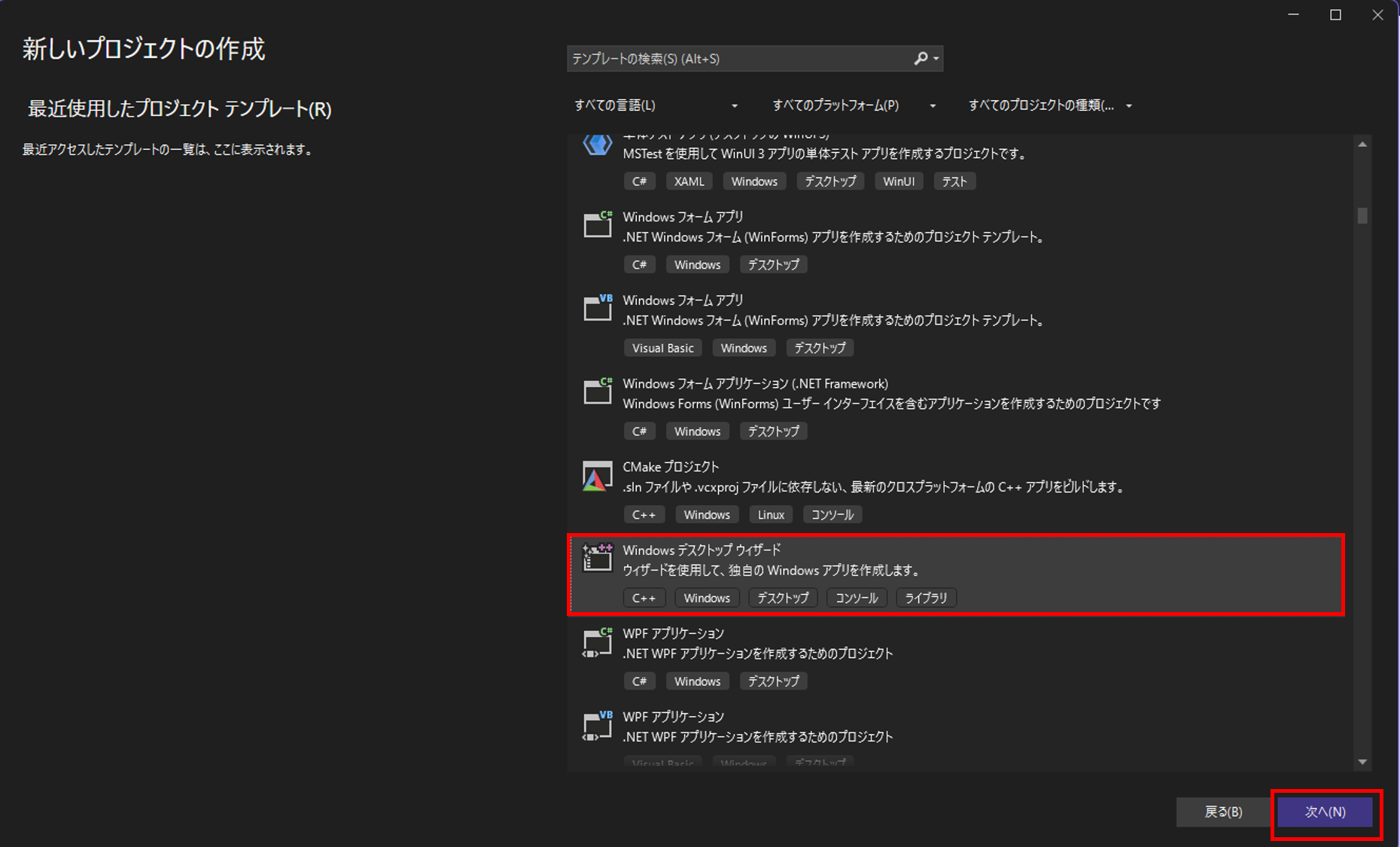This screenshot has width=1400, height=847.
Task: Click the WinUI unit test app template icon
Action: click(598, 145)
